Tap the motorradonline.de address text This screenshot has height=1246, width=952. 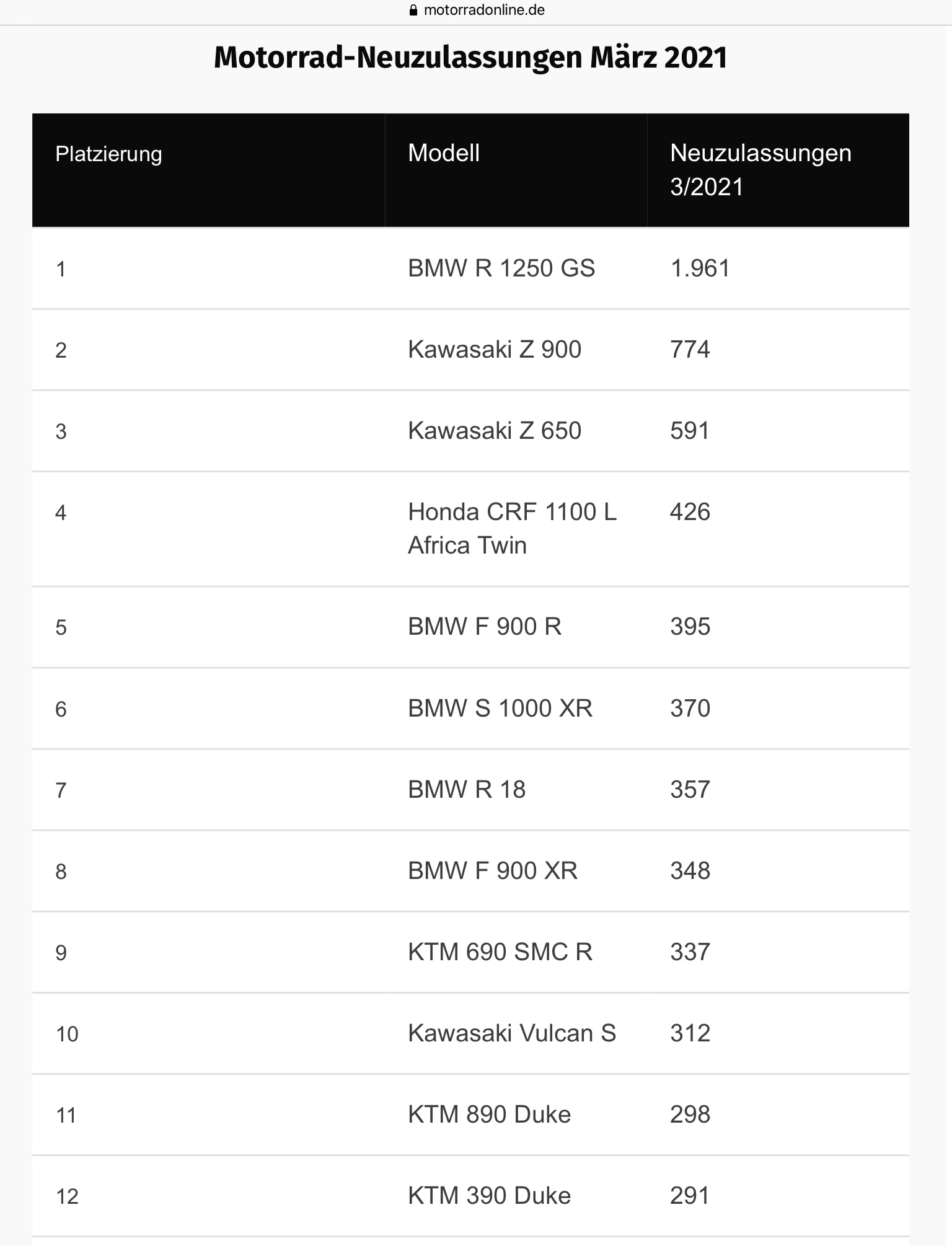pyautogui.click(x=484, y=11)
